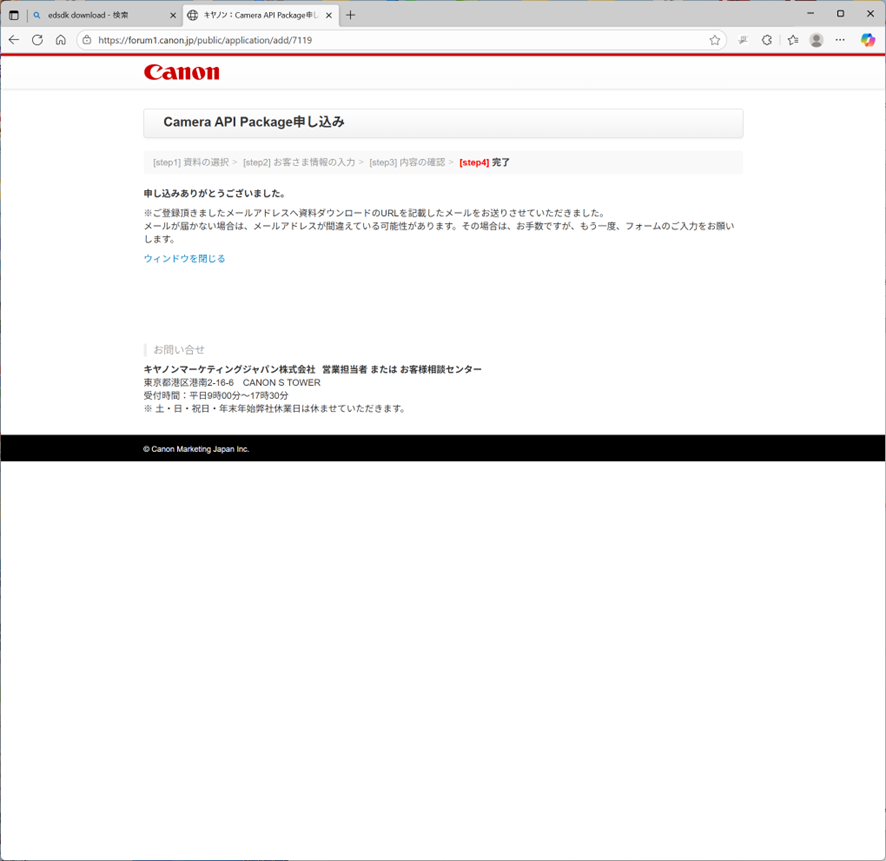886x861 pixels.
Task: Close the Camera API Package tab
Action: 329,15
